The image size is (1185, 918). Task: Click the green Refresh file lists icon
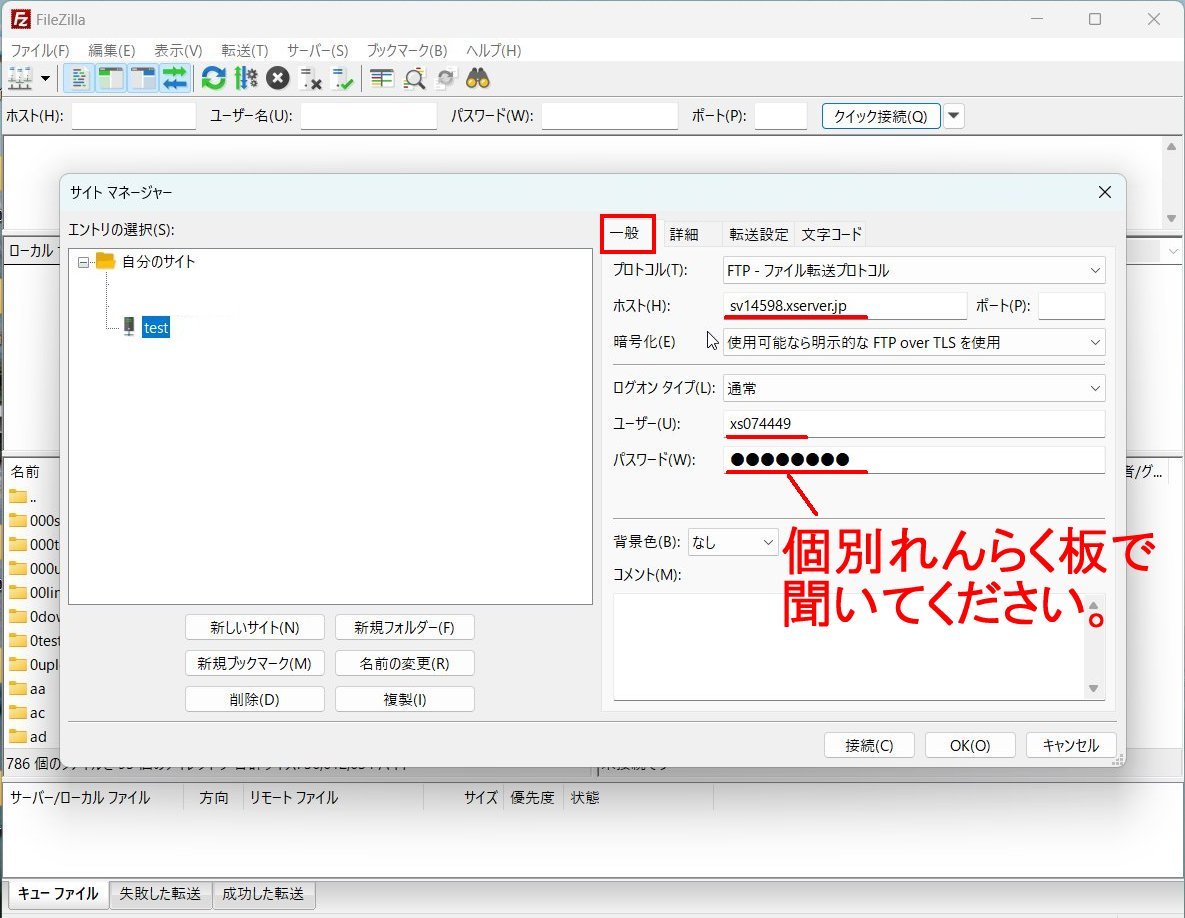coord(214,79)
